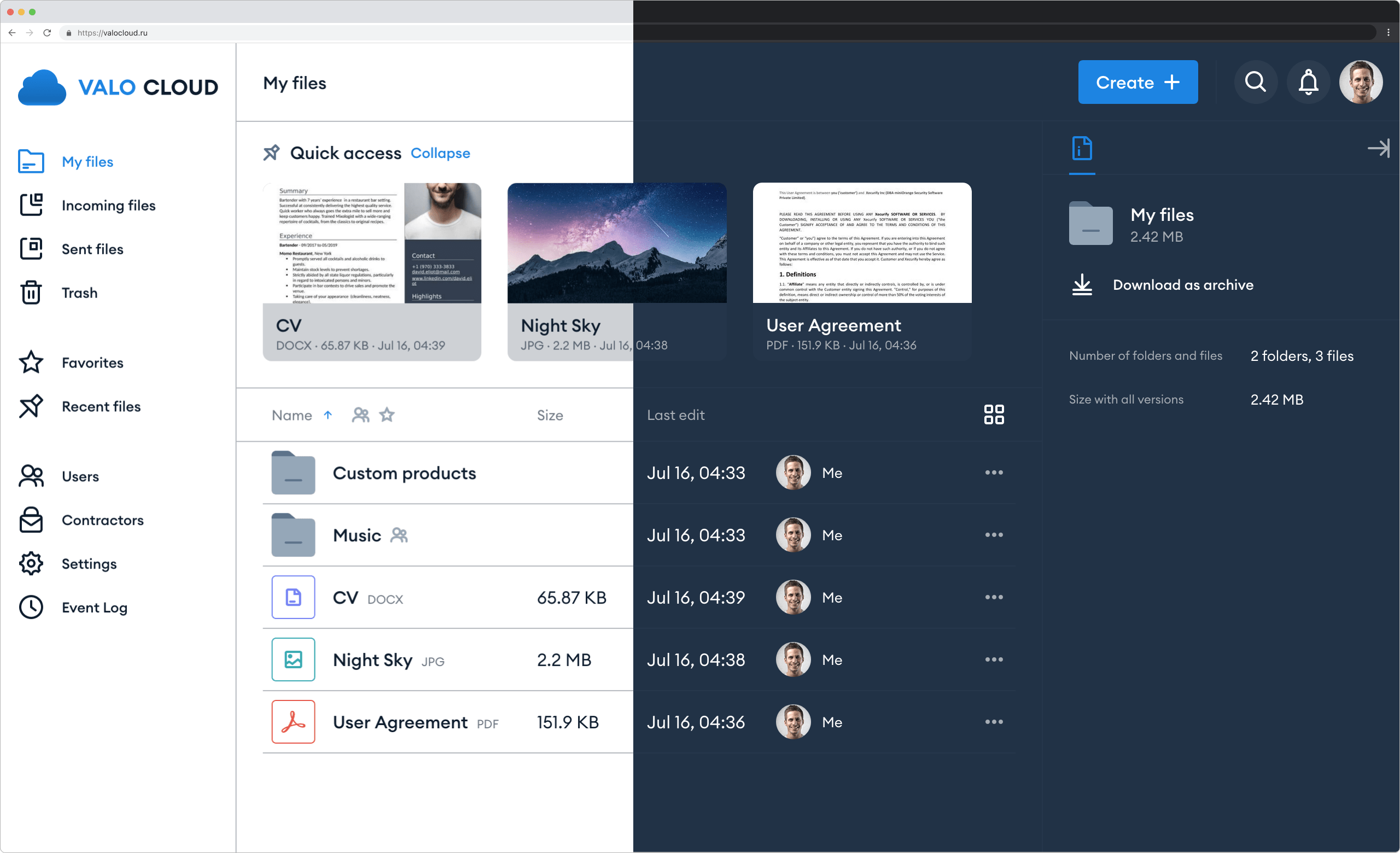This screenshot has width=1400, height=853.
Task: Collapse the Quick access section
Action: (x=440, y=153)
